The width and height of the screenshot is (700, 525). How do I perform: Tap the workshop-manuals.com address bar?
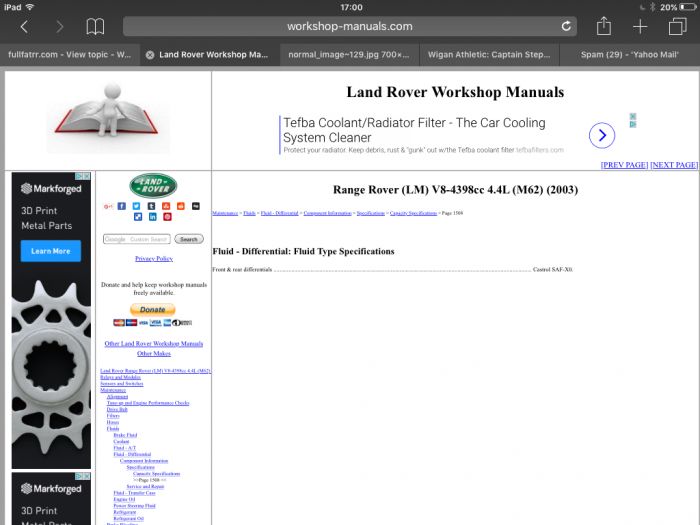[x=350, y=26]
